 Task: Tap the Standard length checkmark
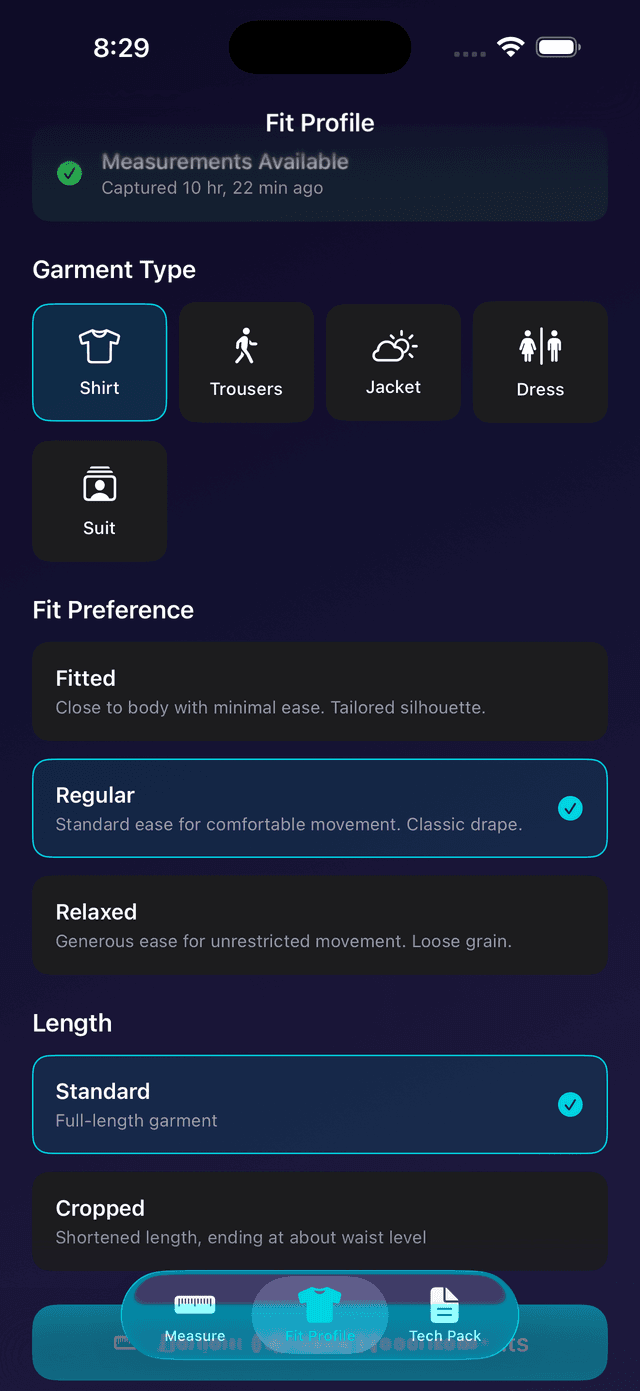[570, 1105]
